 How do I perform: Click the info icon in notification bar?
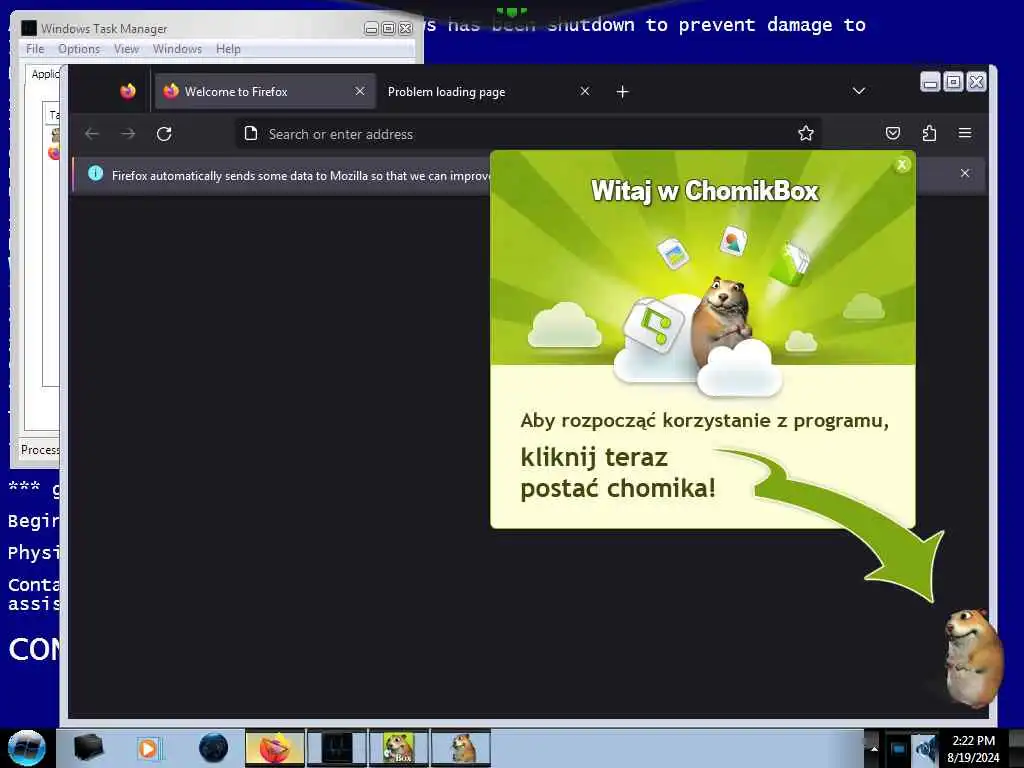(95, 174)
